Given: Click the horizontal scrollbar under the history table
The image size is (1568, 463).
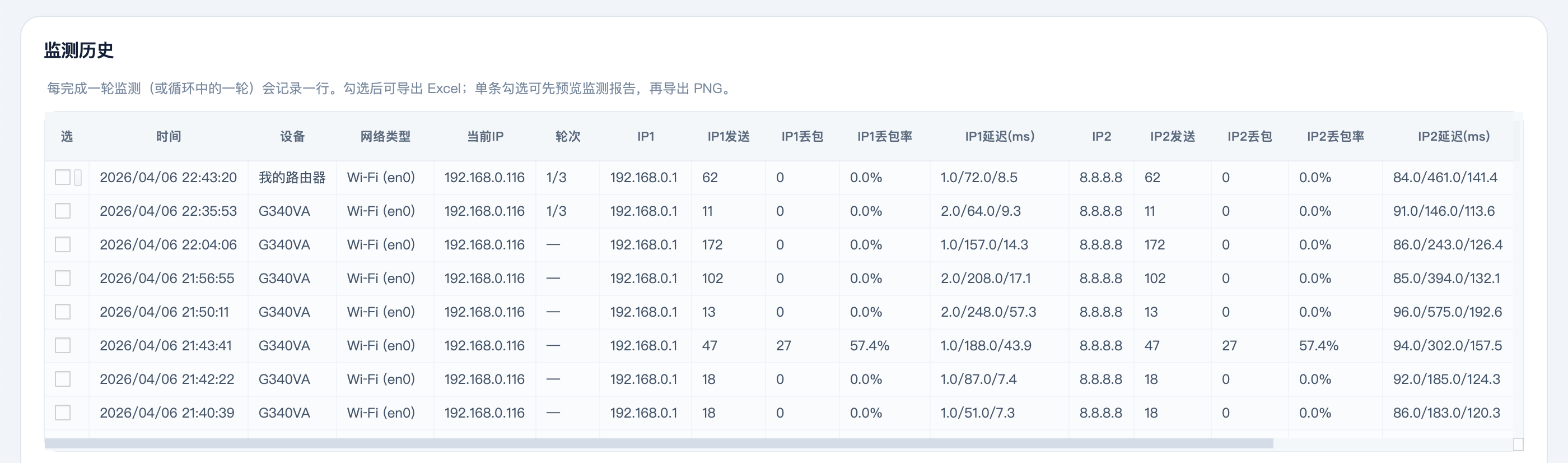Looking at the screenshot, I should (659, 443).
